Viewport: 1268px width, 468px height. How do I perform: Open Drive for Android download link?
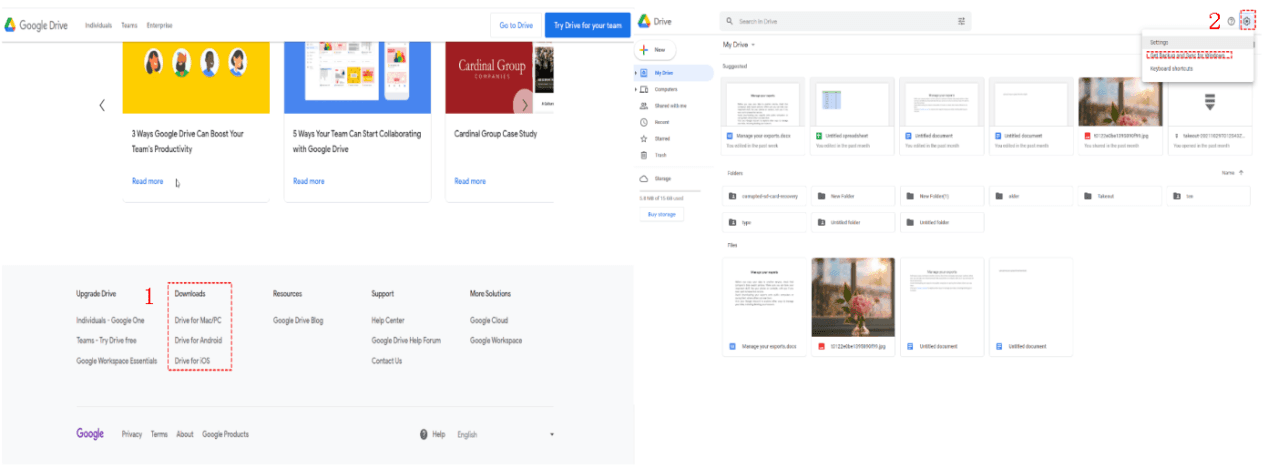[x=198, y=340]
